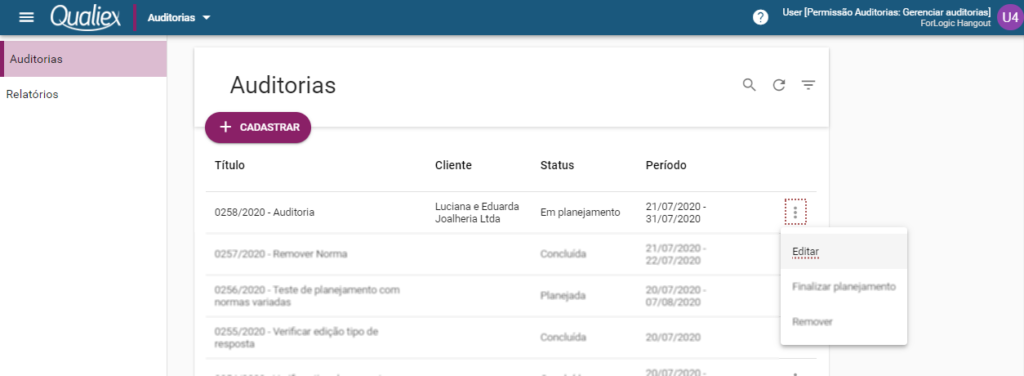The image size is (1024, 376).
Task: Open the U4 user avatar
Action: [x=1009, y=18]
